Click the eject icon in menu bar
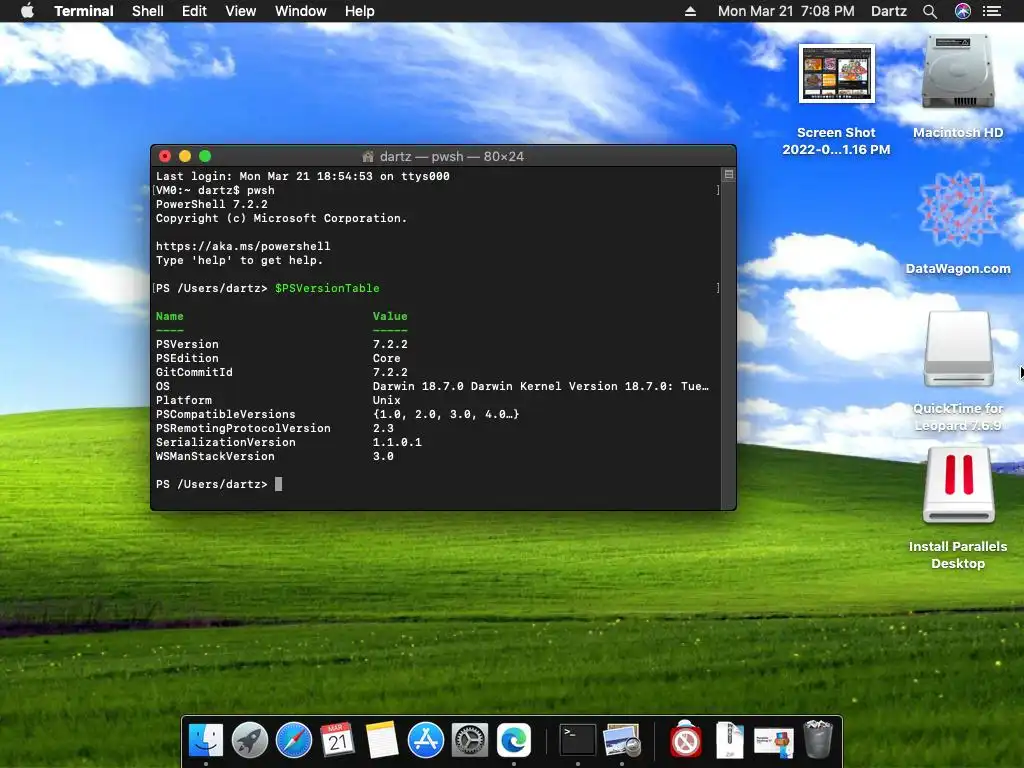This screenshot has height=768, width=1024. pos(690,11)
